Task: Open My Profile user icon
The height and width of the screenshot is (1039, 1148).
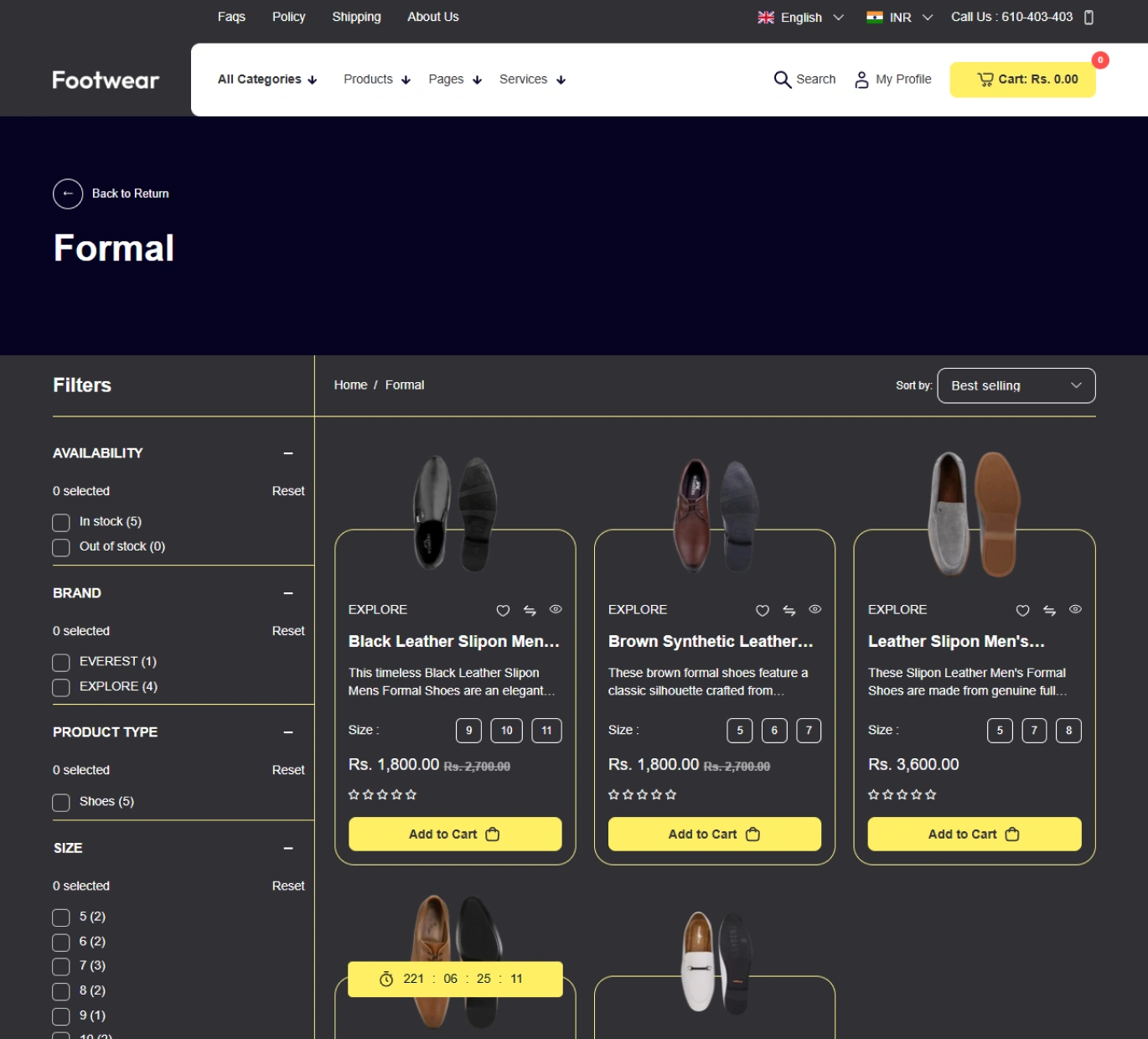Action: (861, 80)
